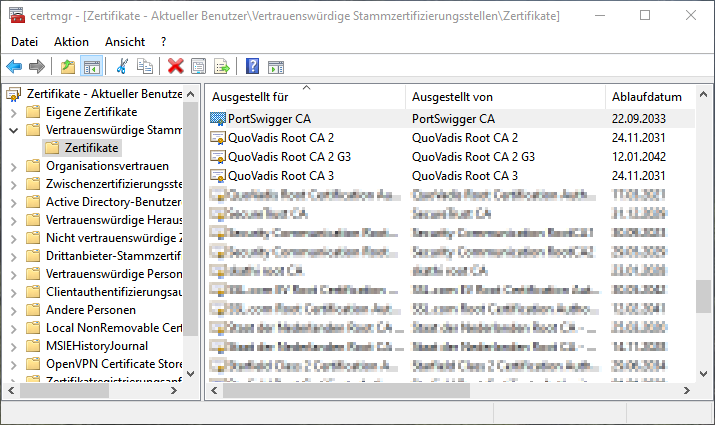Collapse the Vertrauenswürdige Stammzertifizierungsstellen node
This screenshot has width=715, height=425.
tap(13, 130)
